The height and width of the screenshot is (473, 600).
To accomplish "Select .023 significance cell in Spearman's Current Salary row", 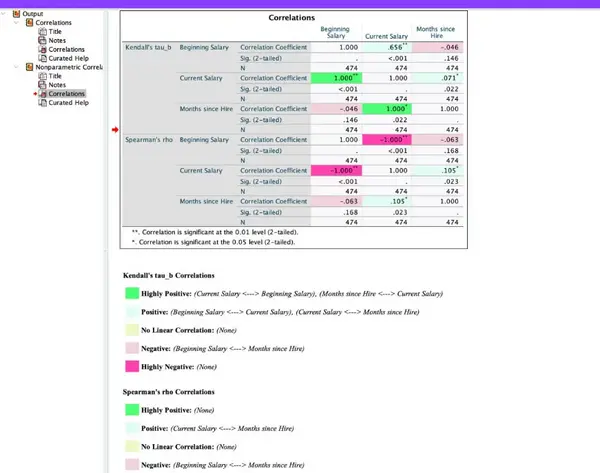I will click(x=437, y=181).
